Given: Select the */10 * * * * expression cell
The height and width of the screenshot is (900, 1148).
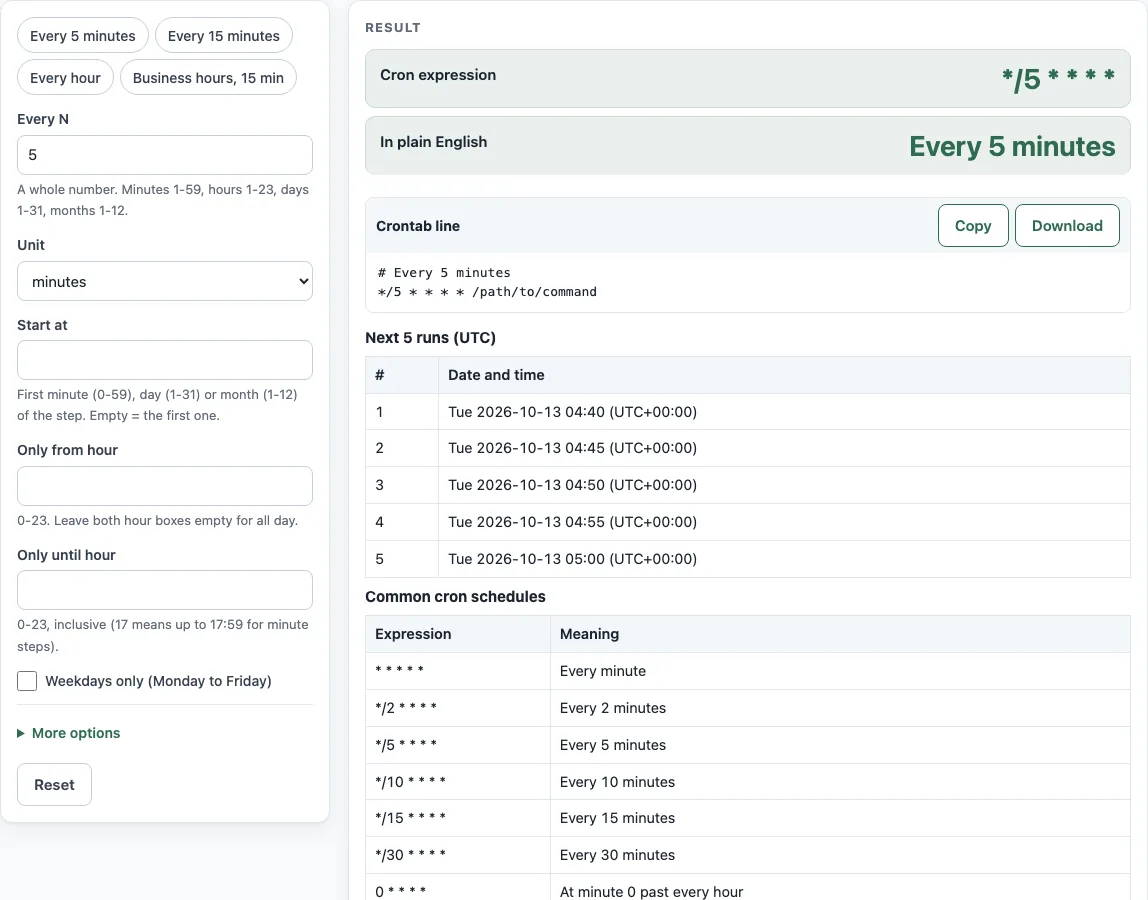Looking at the screenshot, I should click(x=458, y=781).
